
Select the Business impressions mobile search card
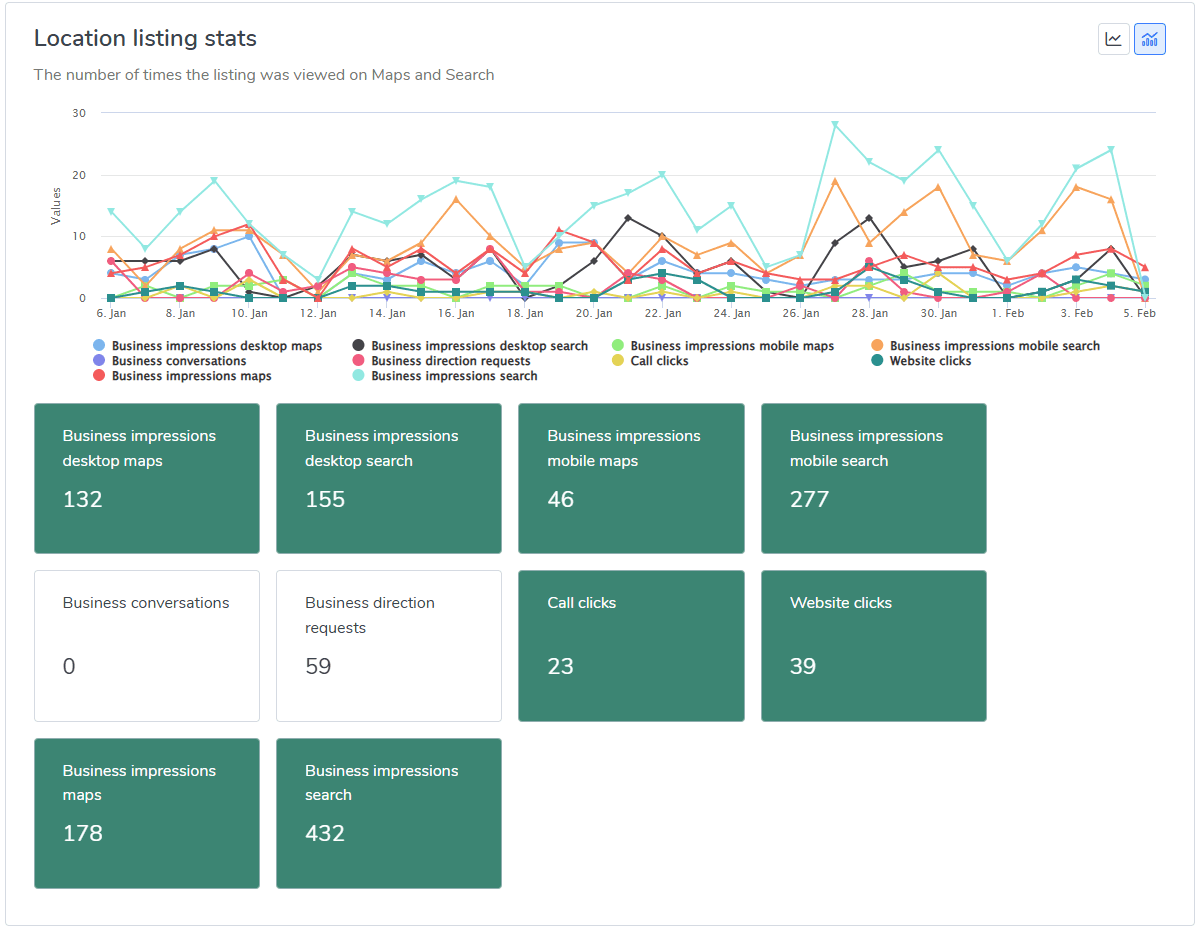point(873,479)
